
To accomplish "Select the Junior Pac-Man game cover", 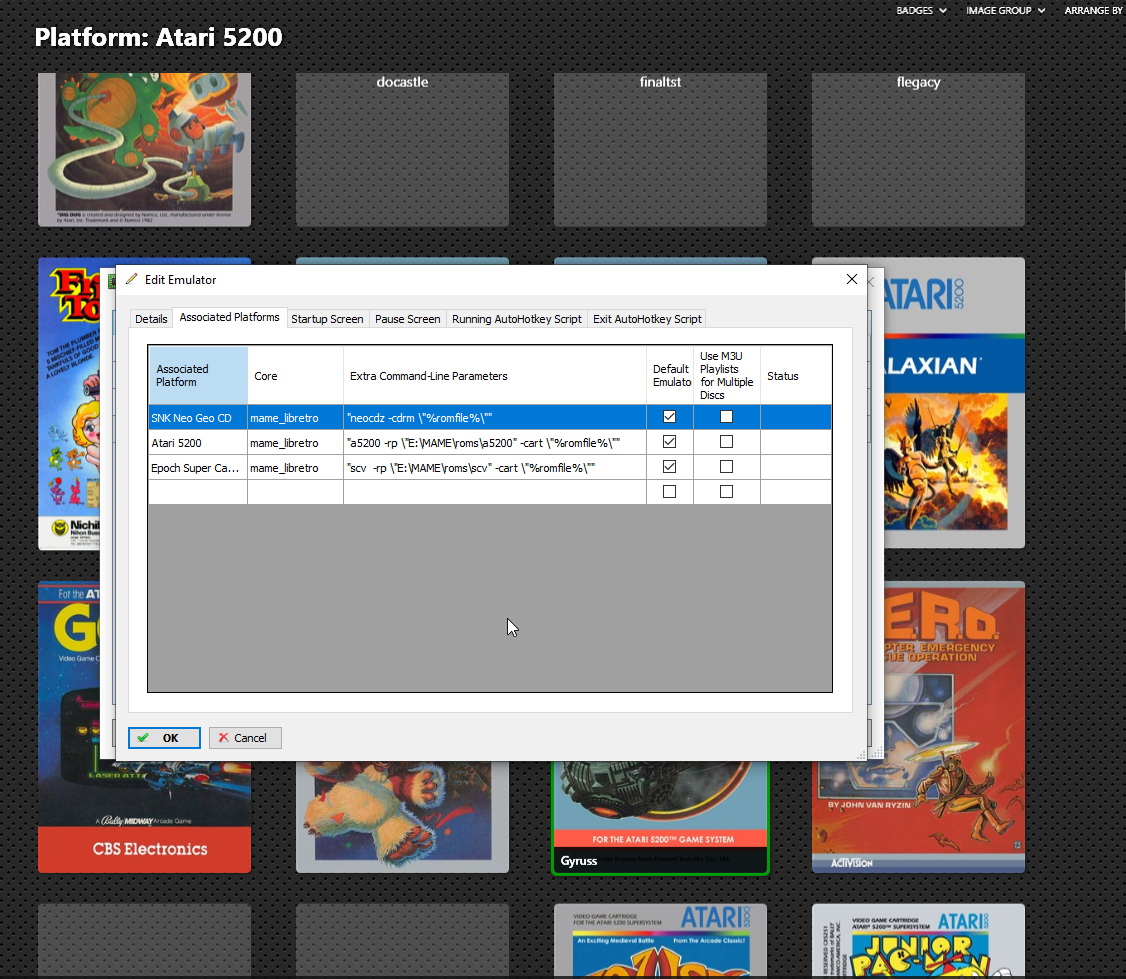I will click(918, 941).
